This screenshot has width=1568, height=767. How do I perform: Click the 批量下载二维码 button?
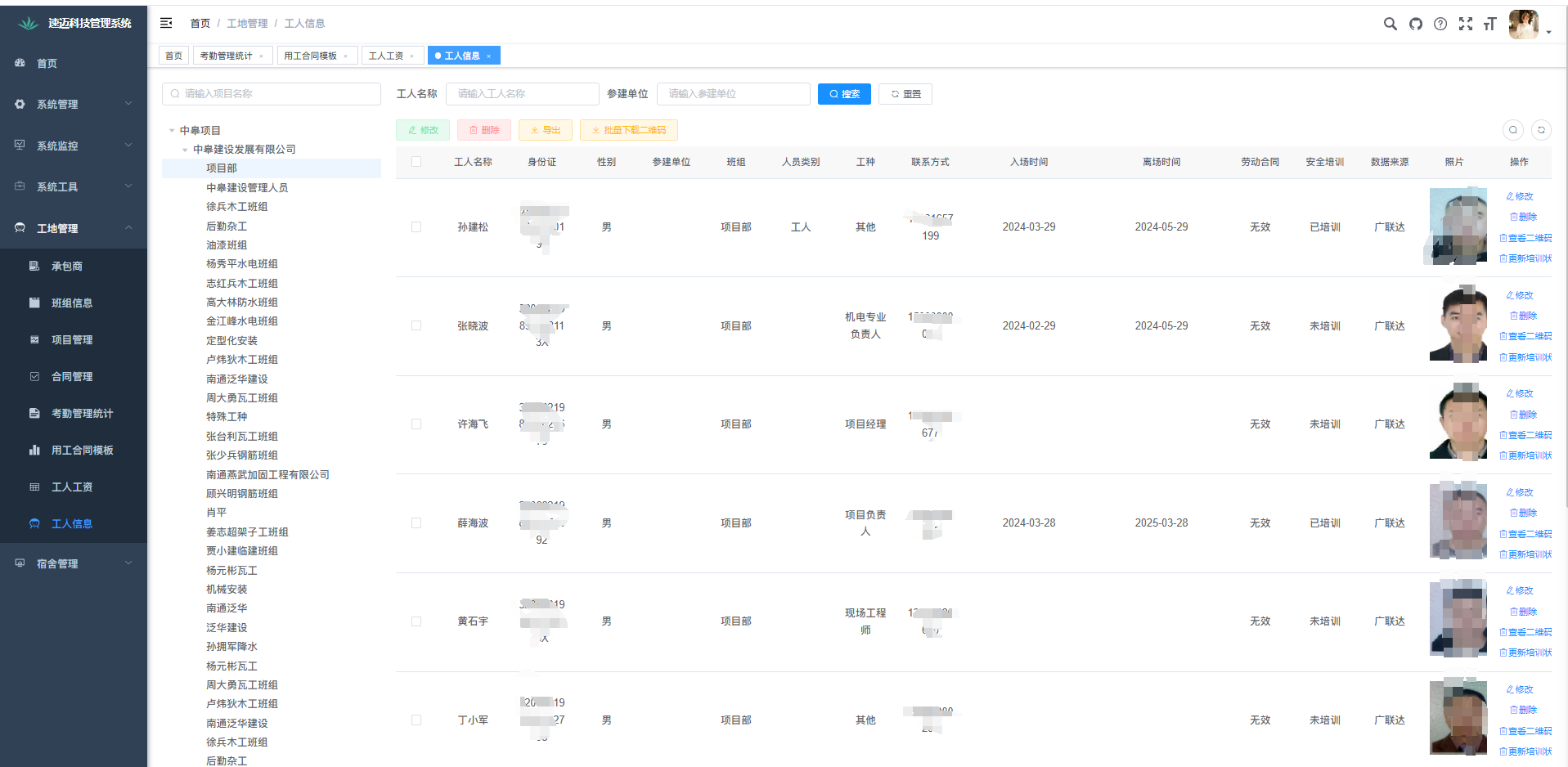point(629,130)
